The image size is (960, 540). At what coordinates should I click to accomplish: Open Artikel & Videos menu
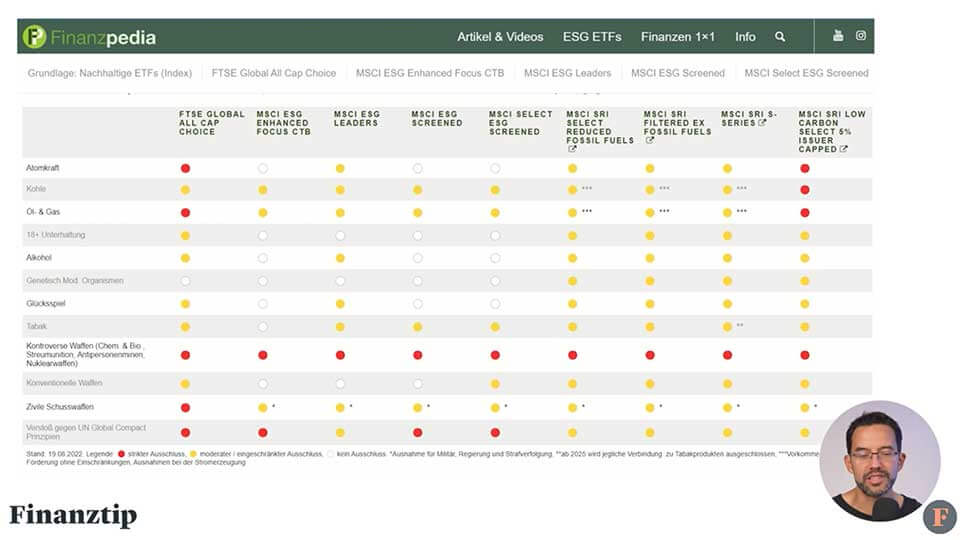500,37
